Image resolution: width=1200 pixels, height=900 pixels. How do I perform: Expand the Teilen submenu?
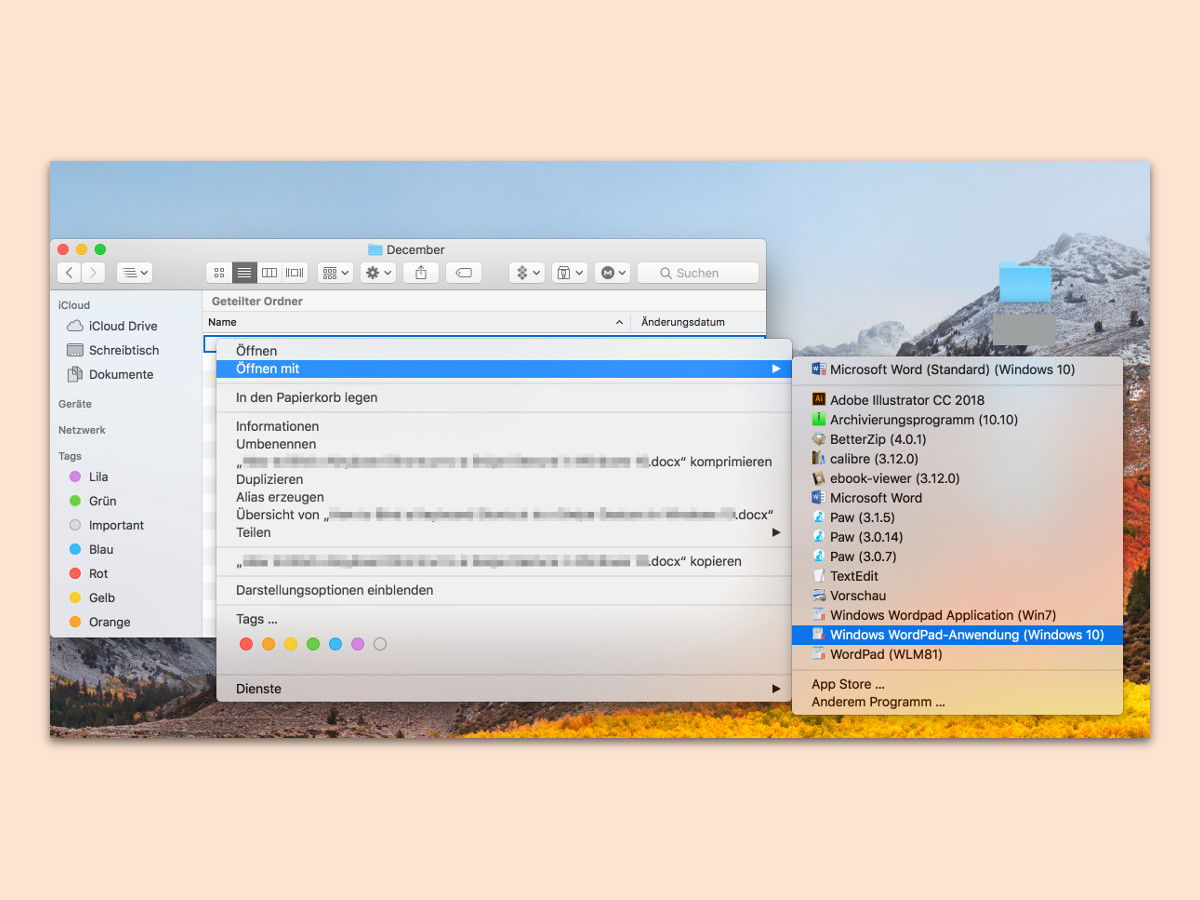504,532
